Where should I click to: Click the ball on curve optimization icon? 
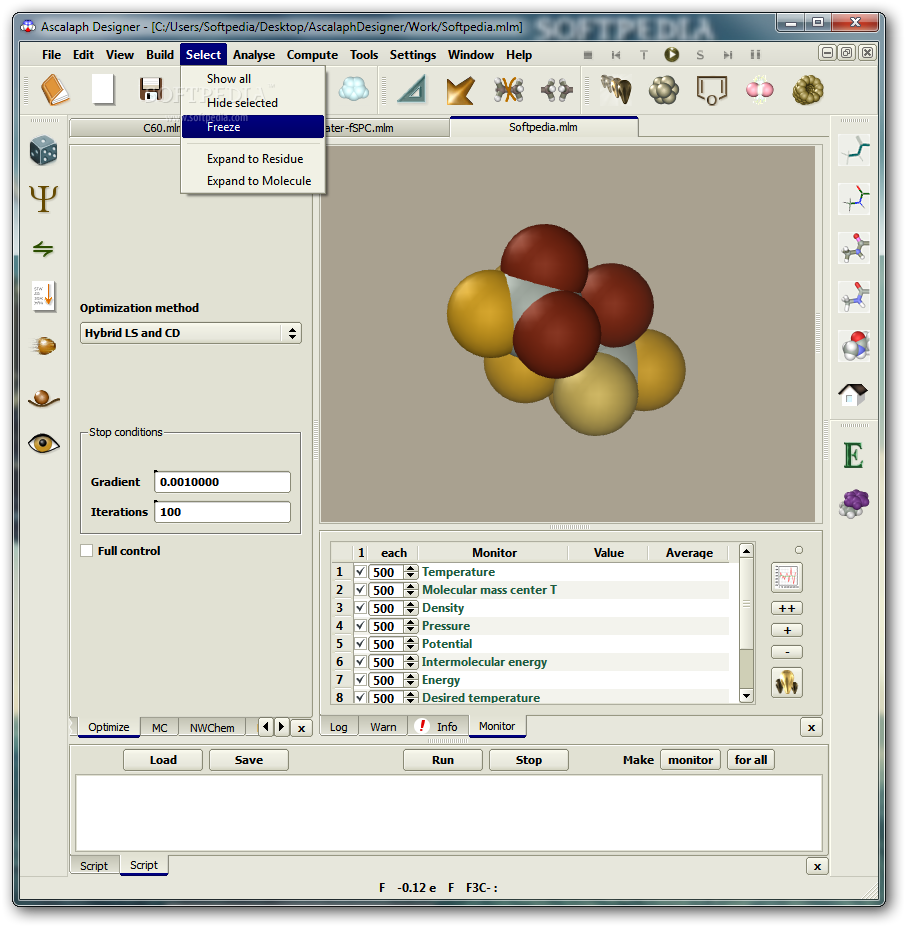[43, 398]
